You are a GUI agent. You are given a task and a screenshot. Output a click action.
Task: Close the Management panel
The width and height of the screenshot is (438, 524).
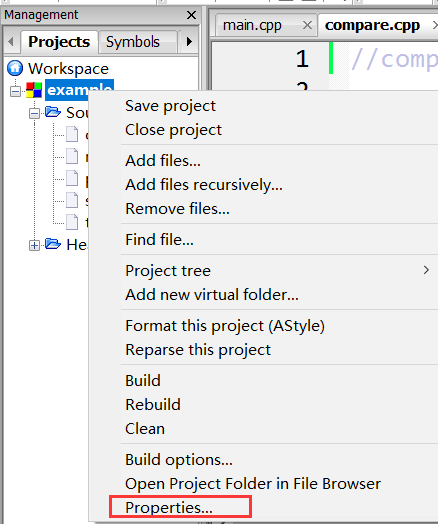(x=191, y=15)
